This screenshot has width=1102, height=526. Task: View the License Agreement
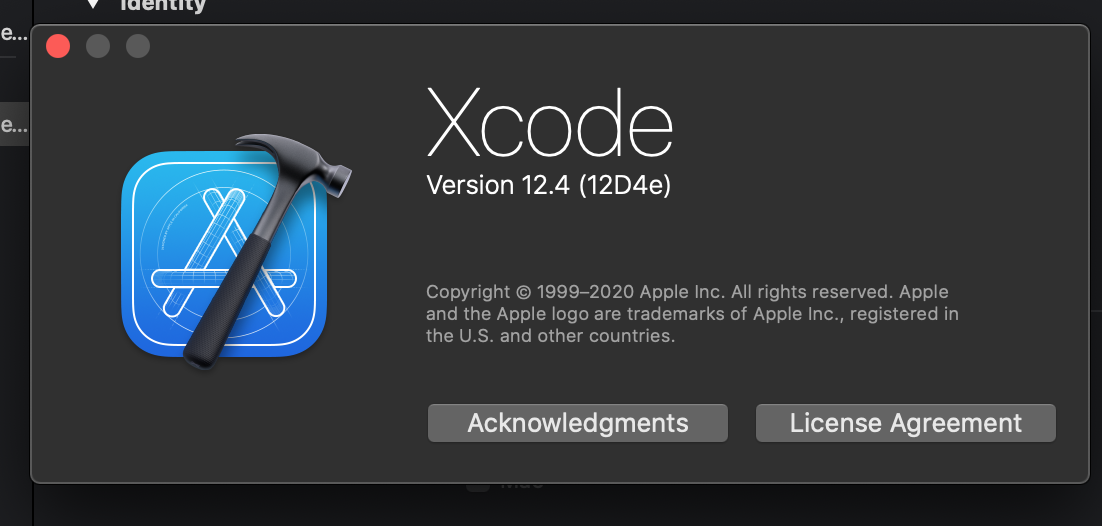pyautogui.click(x=905, y=423)
